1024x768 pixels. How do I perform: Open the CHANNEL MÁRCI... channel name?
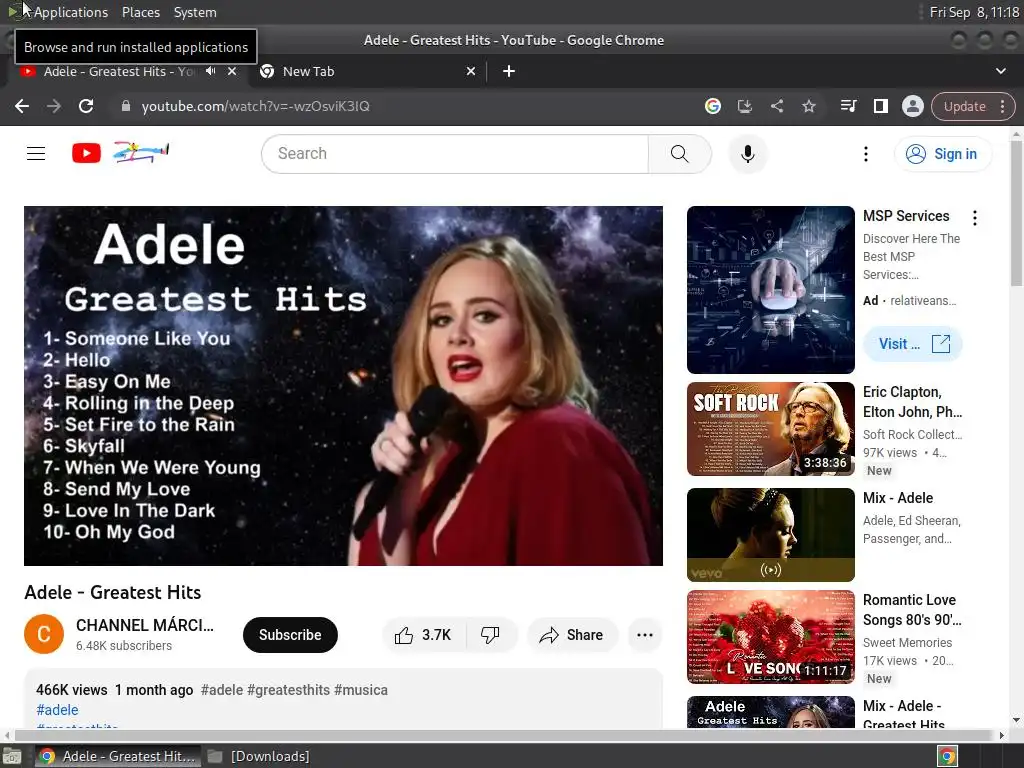click(x=144, y=625)
